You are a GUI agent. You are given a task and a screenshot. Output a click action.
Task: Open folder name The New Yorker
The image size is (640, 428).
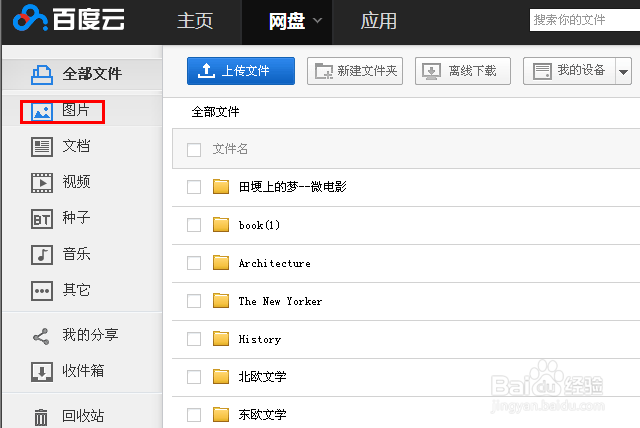tap(280, 301)
